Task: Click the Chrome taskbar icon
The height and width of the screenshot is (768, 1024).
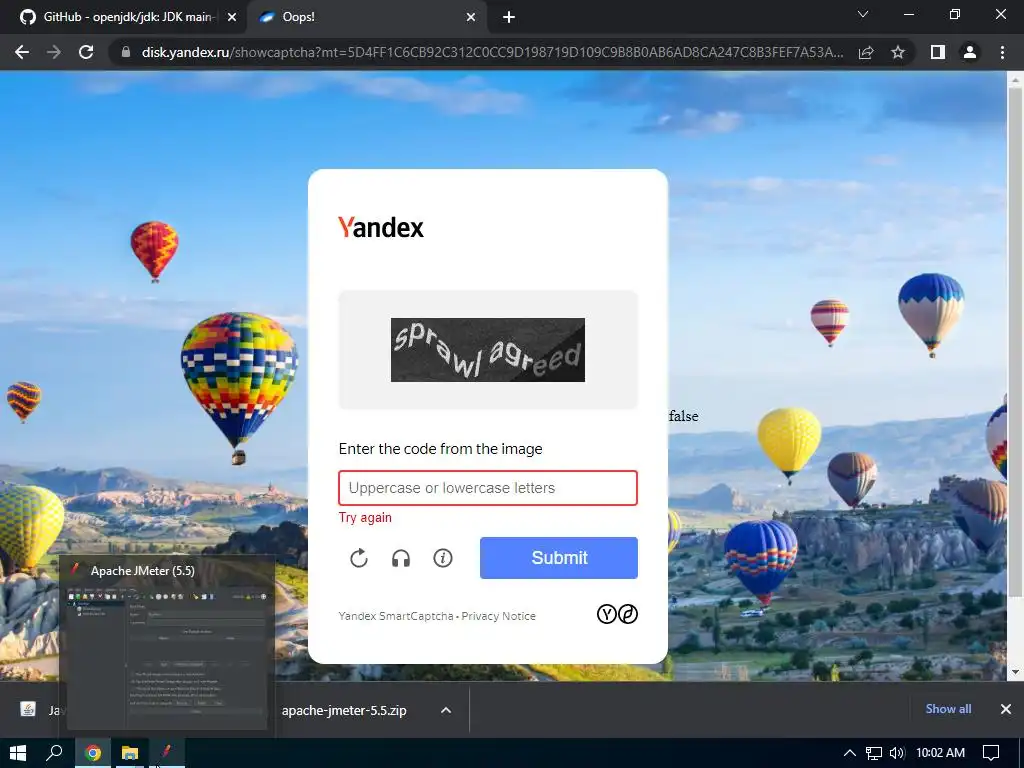Action: pyautogui.click(x=93, y=753)
